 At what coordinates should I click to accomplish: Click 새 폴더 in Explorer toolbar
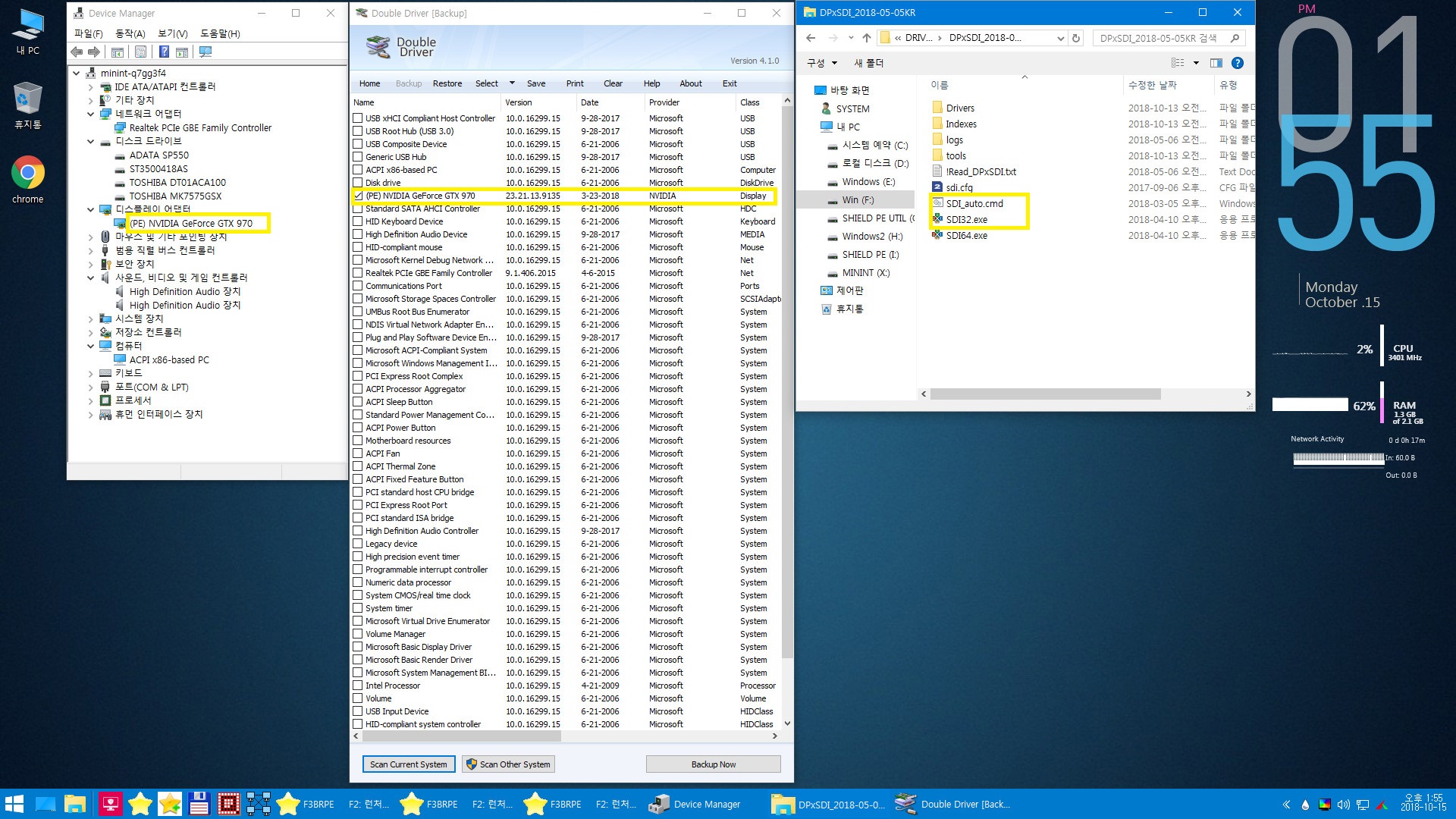869,63
